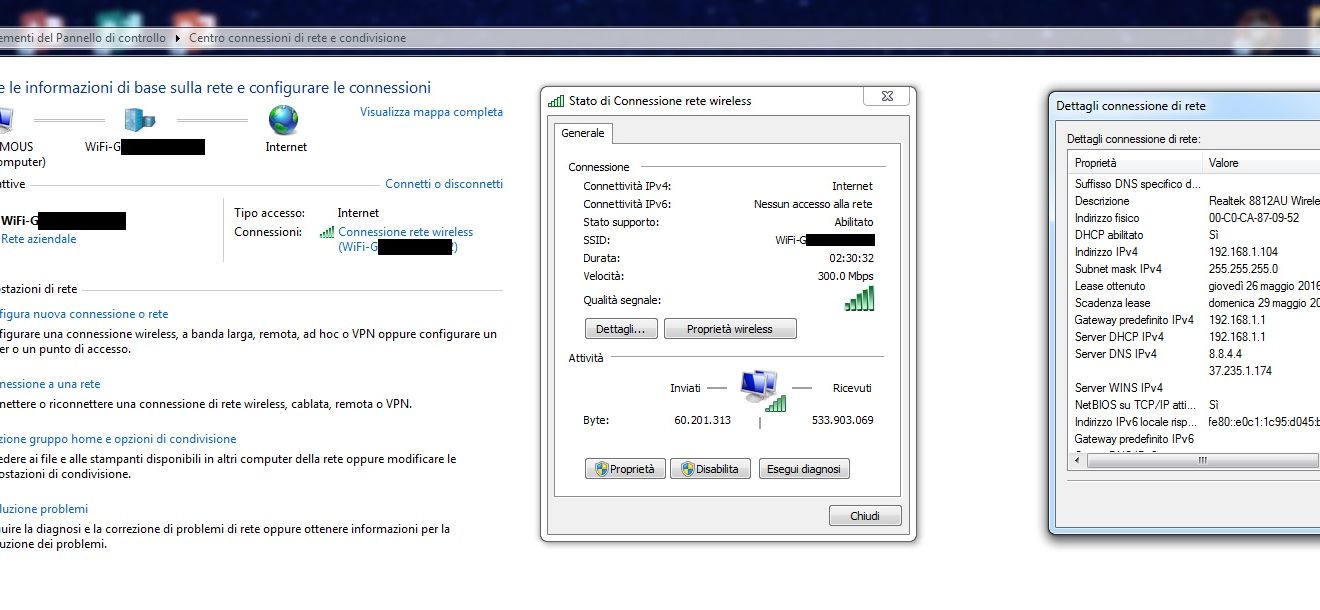
Task: Click DNS value 37.235.1.174
Action: point(1242,371)
